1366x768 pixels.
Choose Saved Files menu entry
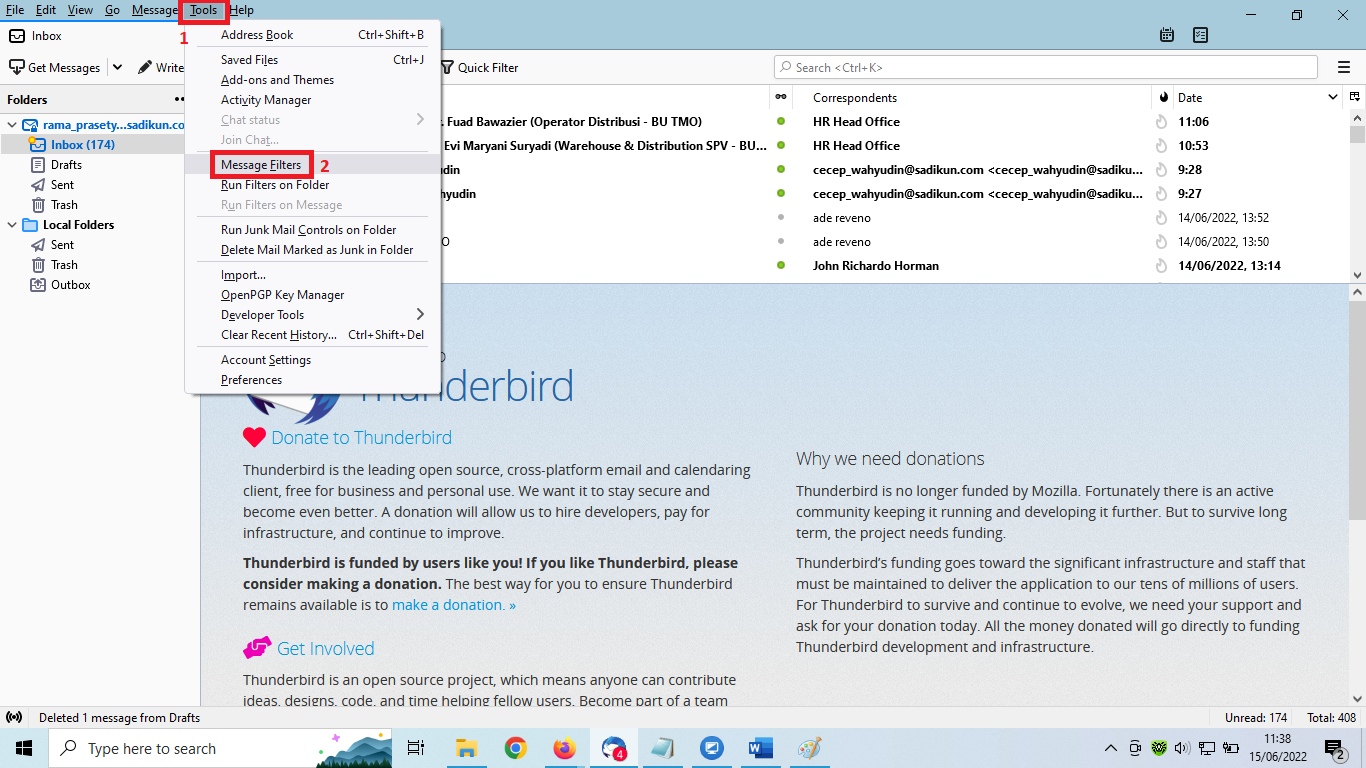click(x=313, y=60)
